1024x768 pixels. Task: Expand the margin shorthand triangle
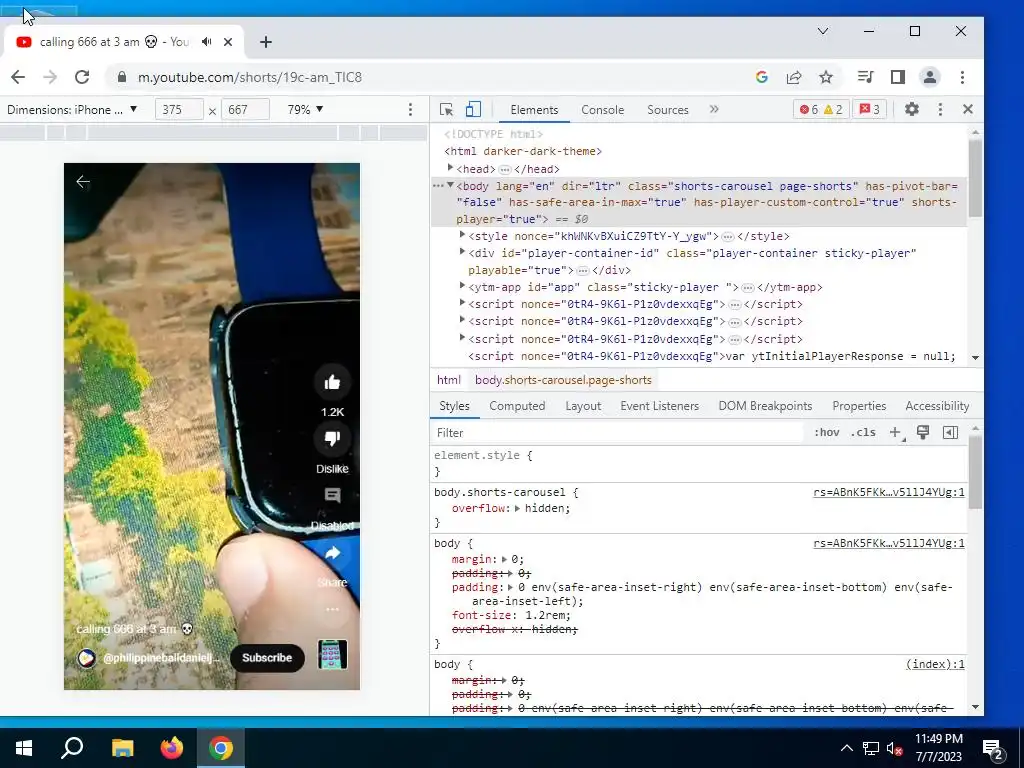coord(505,559)
